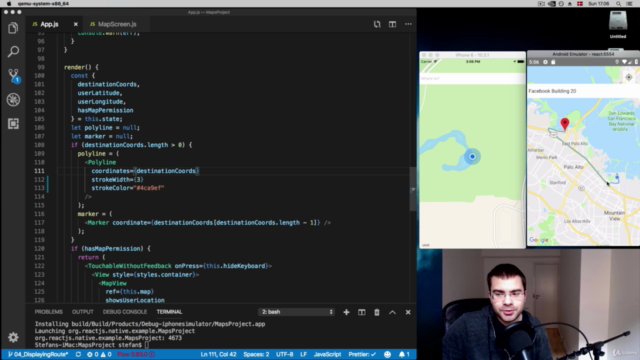Change indentation via 'Spaces: 2'

(x=256, y=354)
